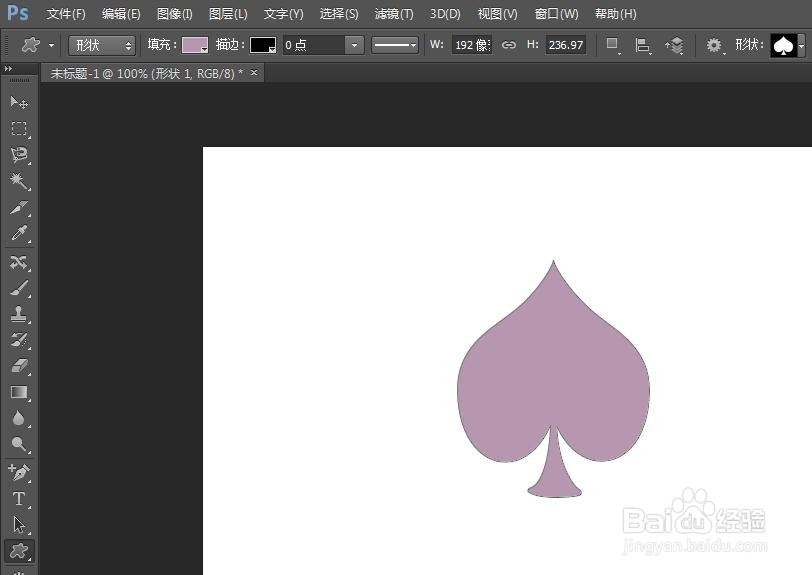Open the 图像(I) menu
The image size is (812, 575).
click(x=175, y=14)
